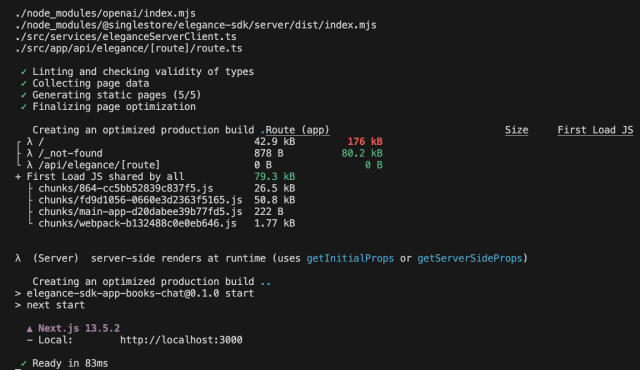Viewport: 640px width, 370px height.
Task: Click the getInitialProps link text
Action: pyautogui.click(x=350, y=259)
